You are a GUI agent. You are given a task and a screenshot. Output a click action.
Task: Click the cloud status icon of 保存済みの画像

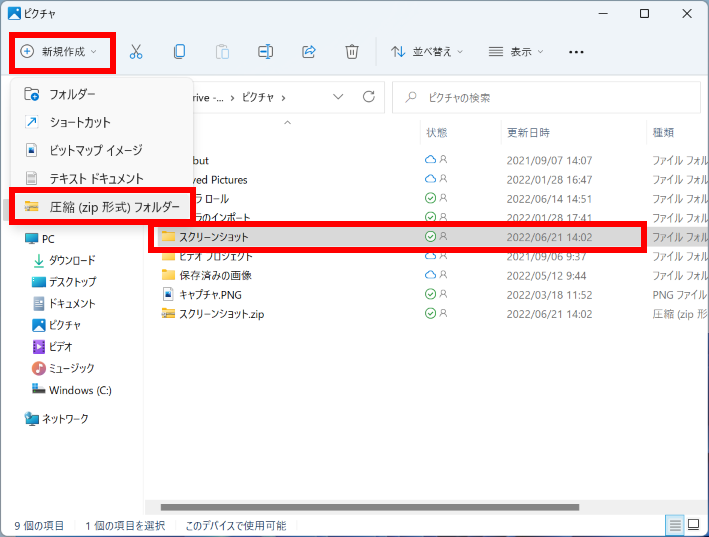pos(430,275)
